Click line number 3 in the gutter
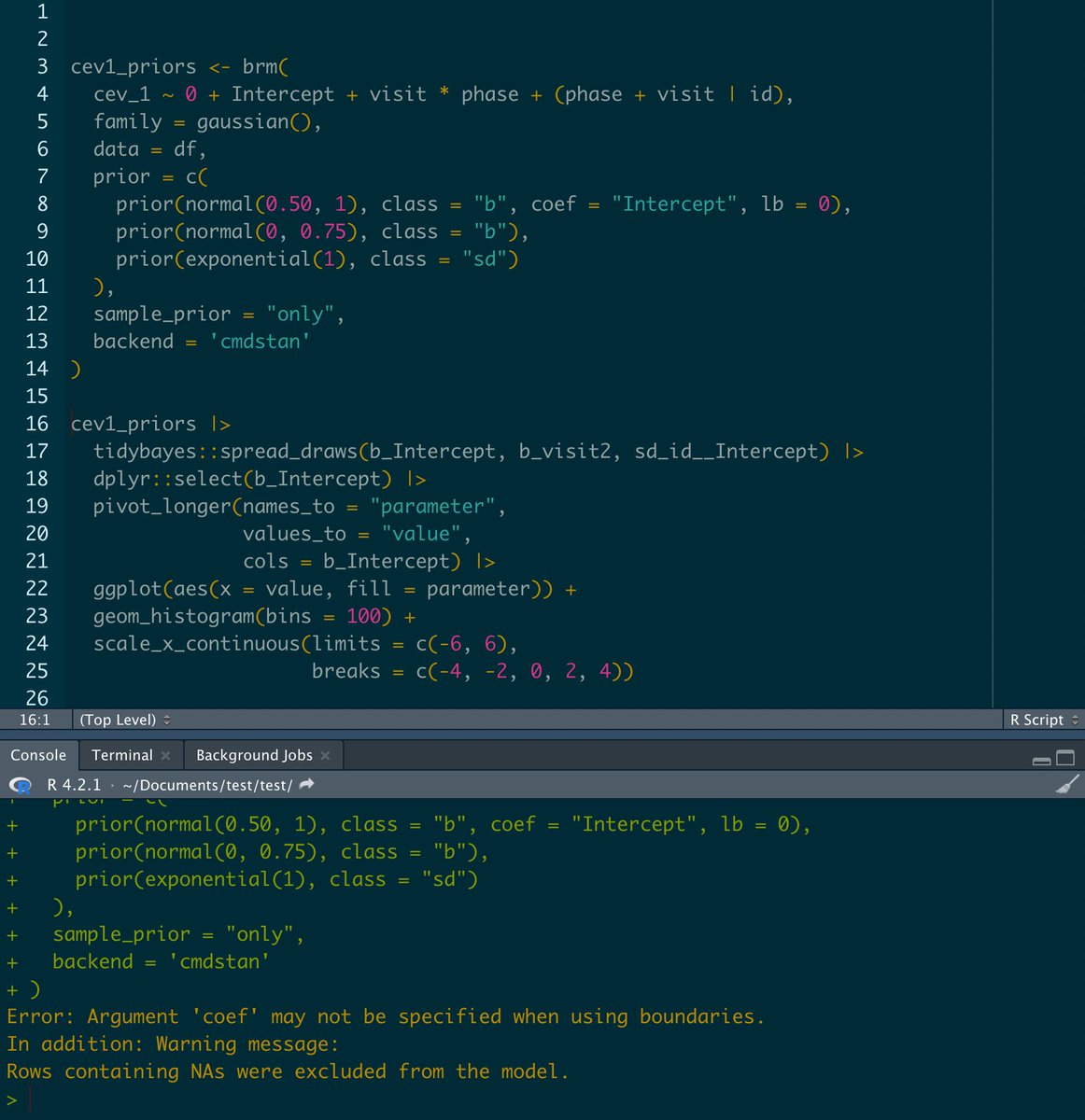Screen dimensions: 1085x1120 [x=42, y=66]
